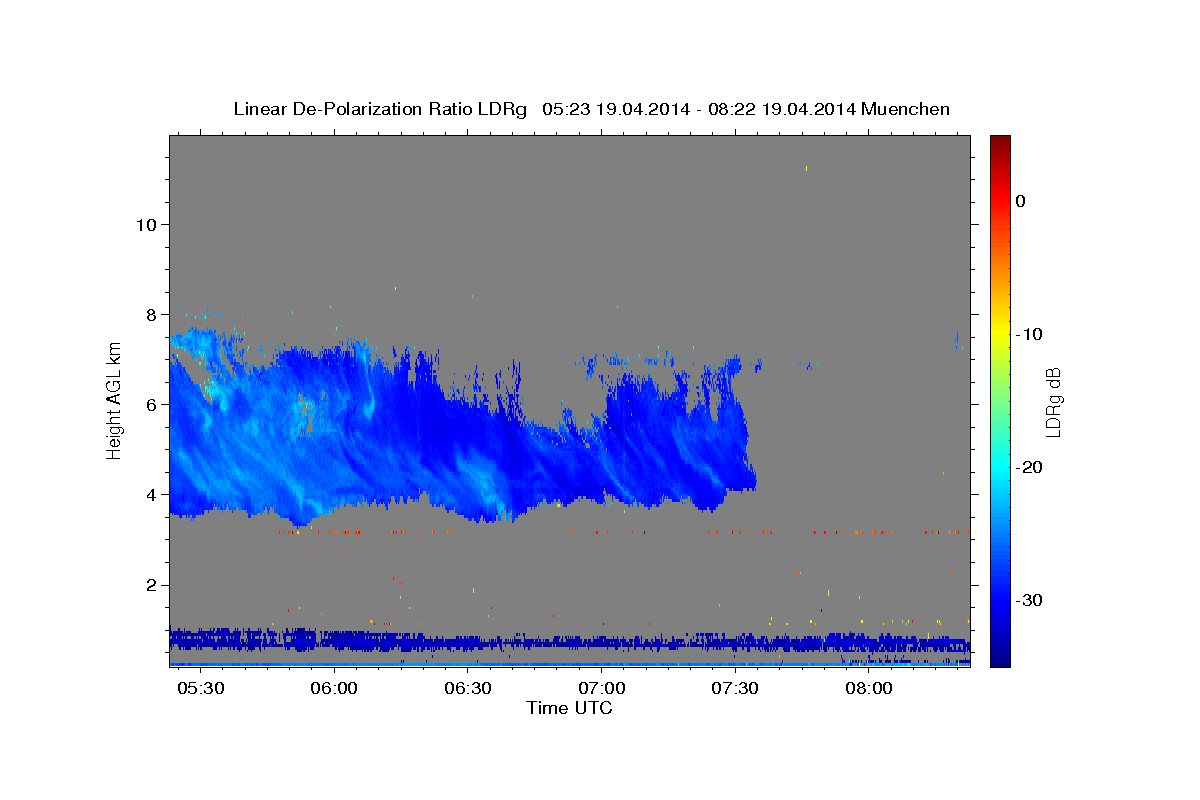
Task: Click the '07:30' time tick label
Action: tap(736, 689)
